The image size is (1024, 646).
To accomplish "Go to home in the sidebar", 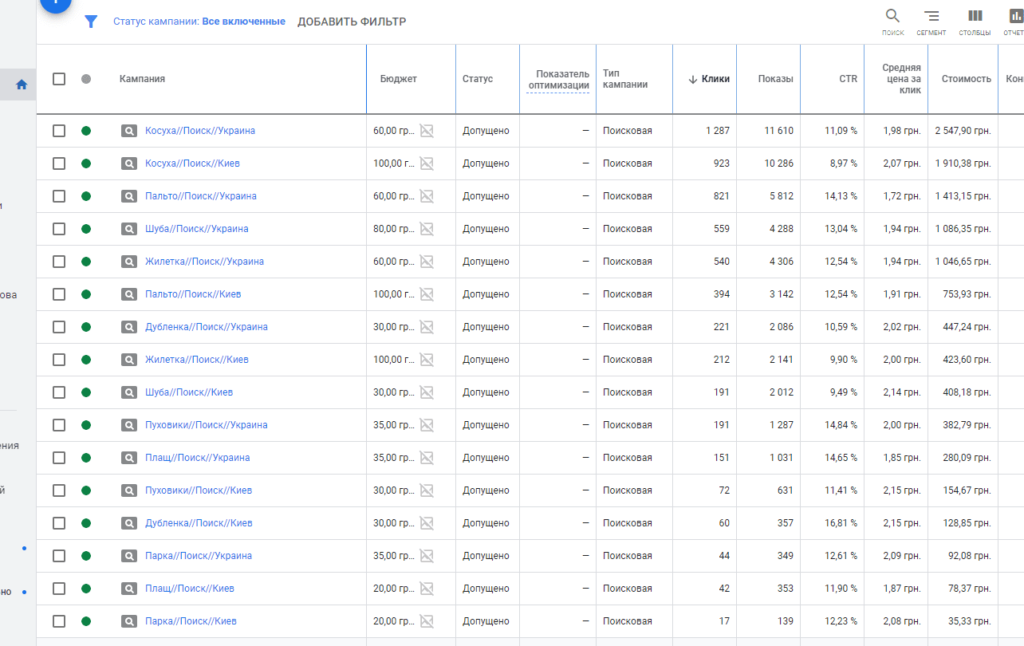I will click(22, 85).
